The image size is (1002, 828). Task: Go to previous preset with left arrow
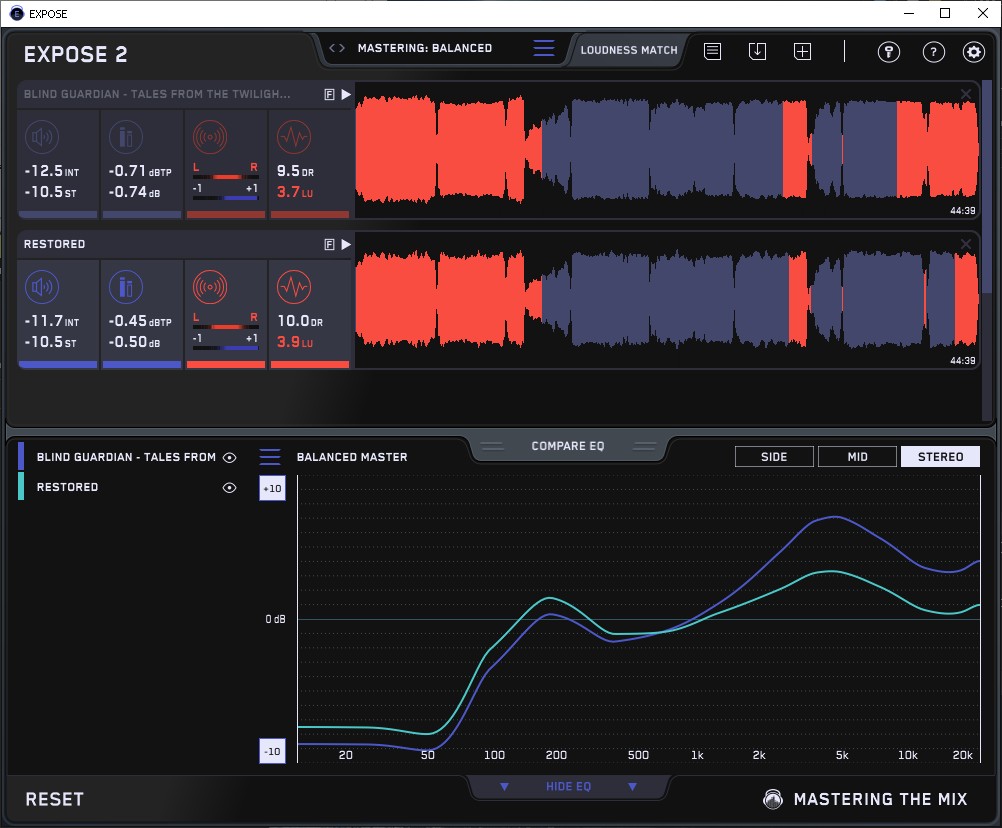pos(332,48)
